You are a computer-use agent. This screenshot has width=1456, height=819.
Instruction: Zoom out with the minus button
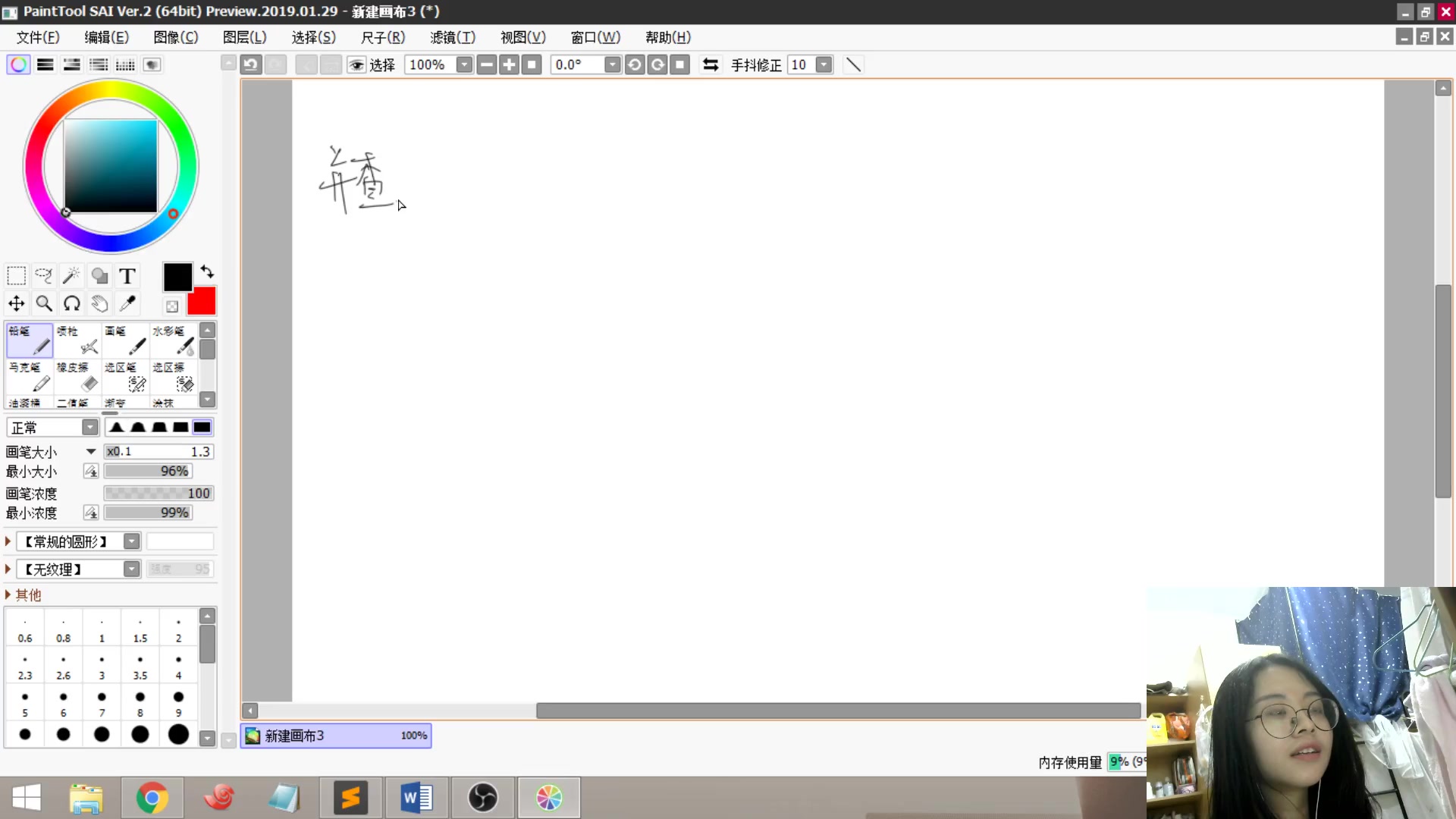coord(487,65)
